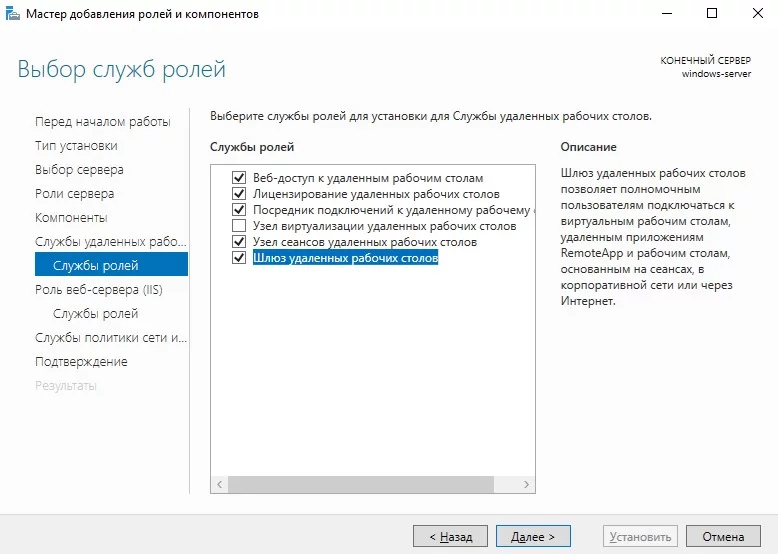This screenshot has height=554, width=778.
Task: Maximize the wizard window
Action: pyautogui.click(x=712, y=13)
